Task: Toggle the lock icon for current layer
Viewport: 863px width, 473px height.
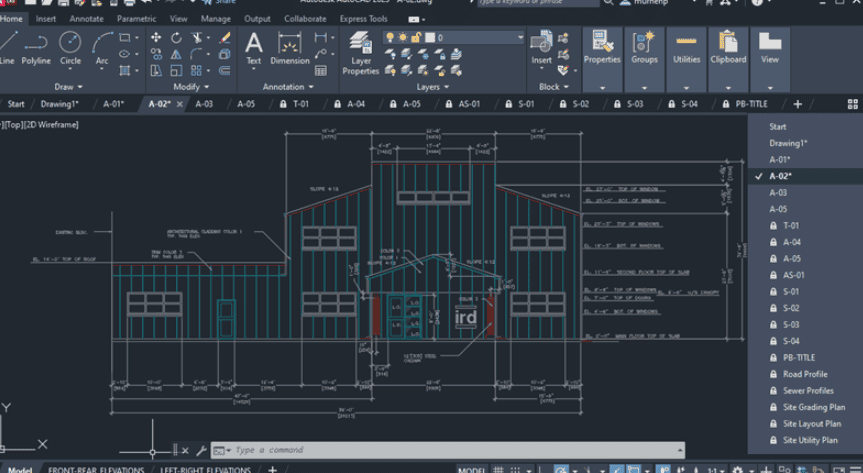Action: (415, 38)
